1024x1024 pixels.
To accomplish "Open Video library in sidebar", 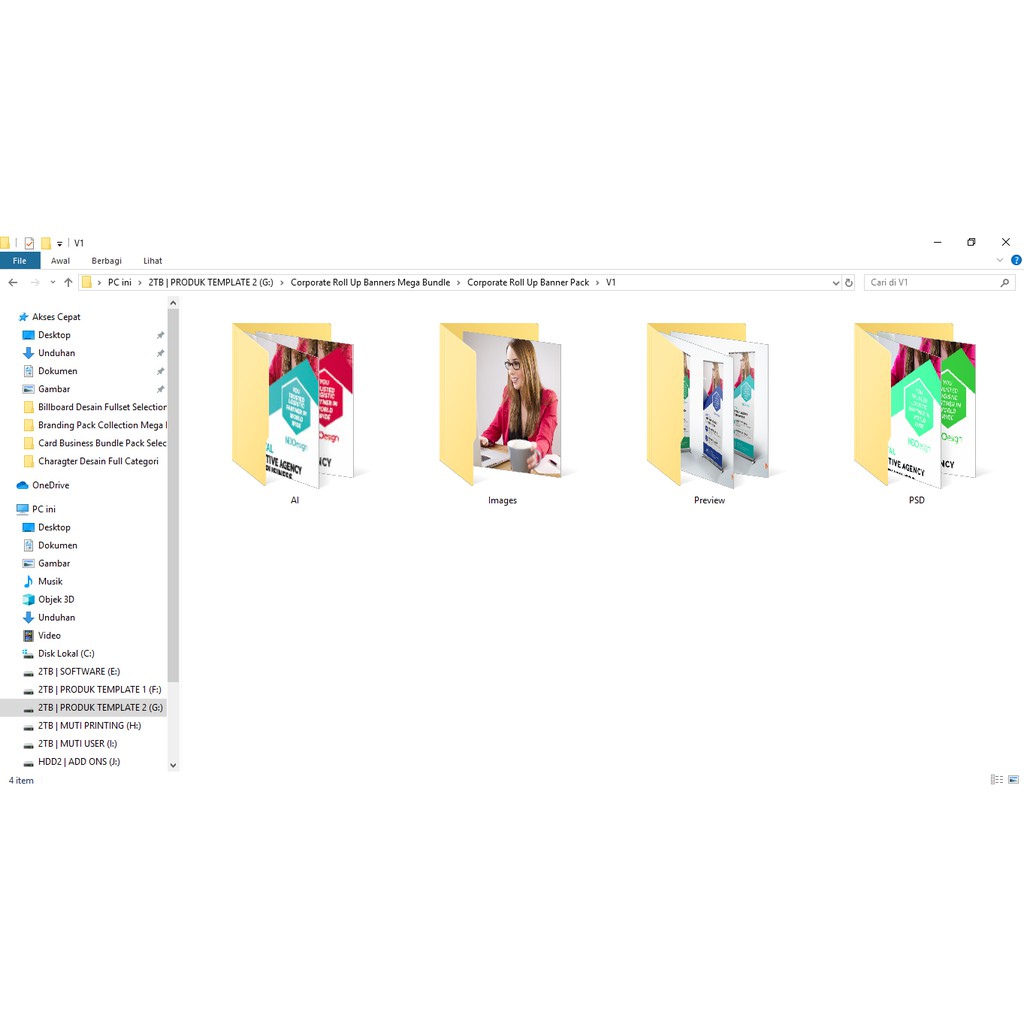I will click(49, 635).
